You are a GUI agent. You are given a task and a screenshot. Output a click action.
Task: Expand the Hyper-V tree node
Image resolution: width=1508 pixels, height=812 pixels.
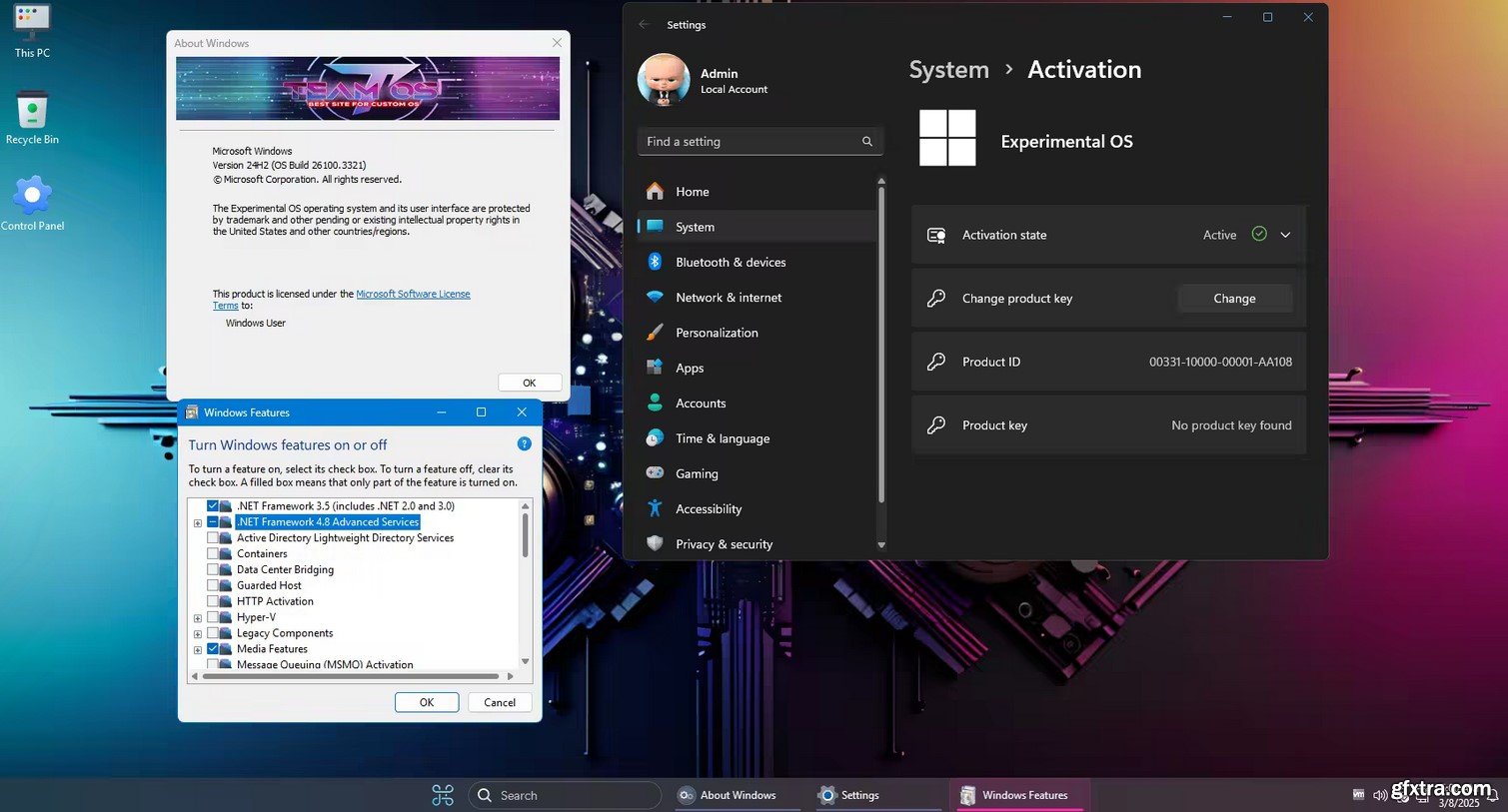198,618
